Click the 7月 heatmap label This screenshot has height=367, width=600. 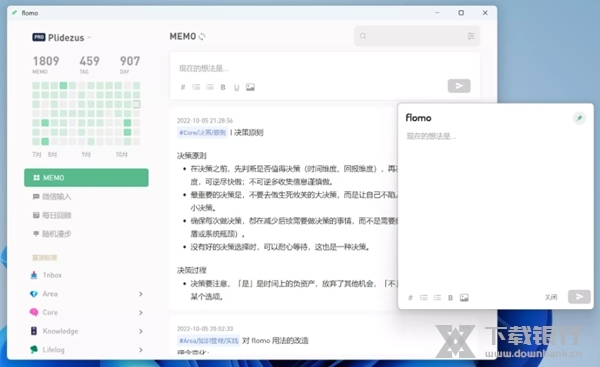[x=37, y=154]
